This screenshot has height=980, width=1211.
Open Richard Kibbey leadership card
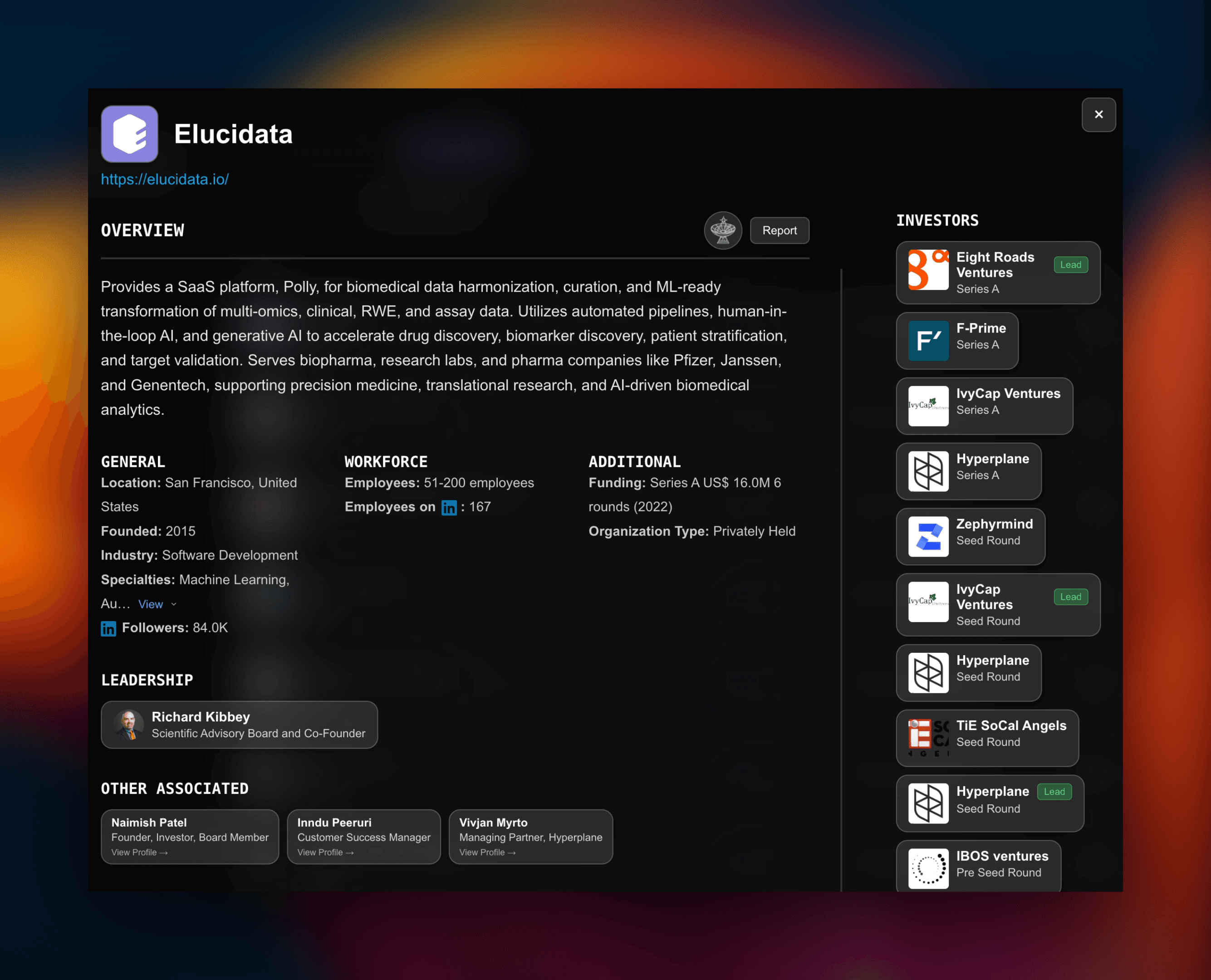tap(239, 724)
